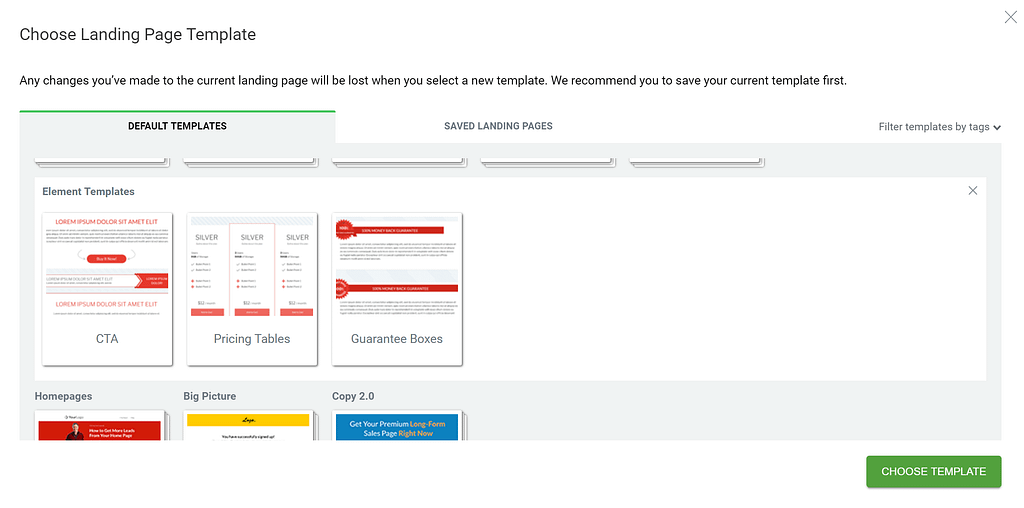The width and height of the screenshot is (1024, 508).
Task: Click the Pricing Tables caption text
Action: point(252,339)
